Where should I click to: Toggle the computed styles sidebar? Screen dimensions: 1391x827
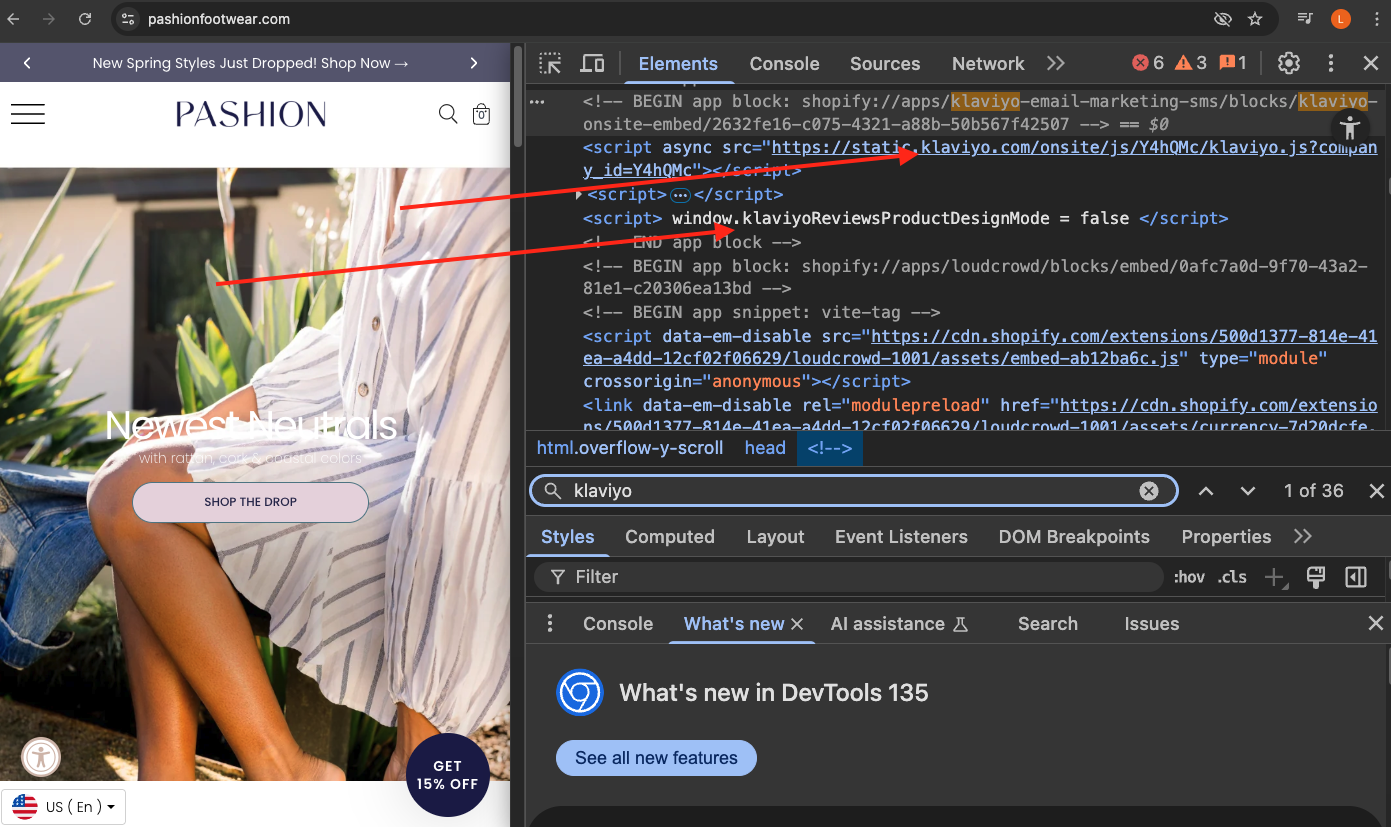click(x=1356, y=577)
